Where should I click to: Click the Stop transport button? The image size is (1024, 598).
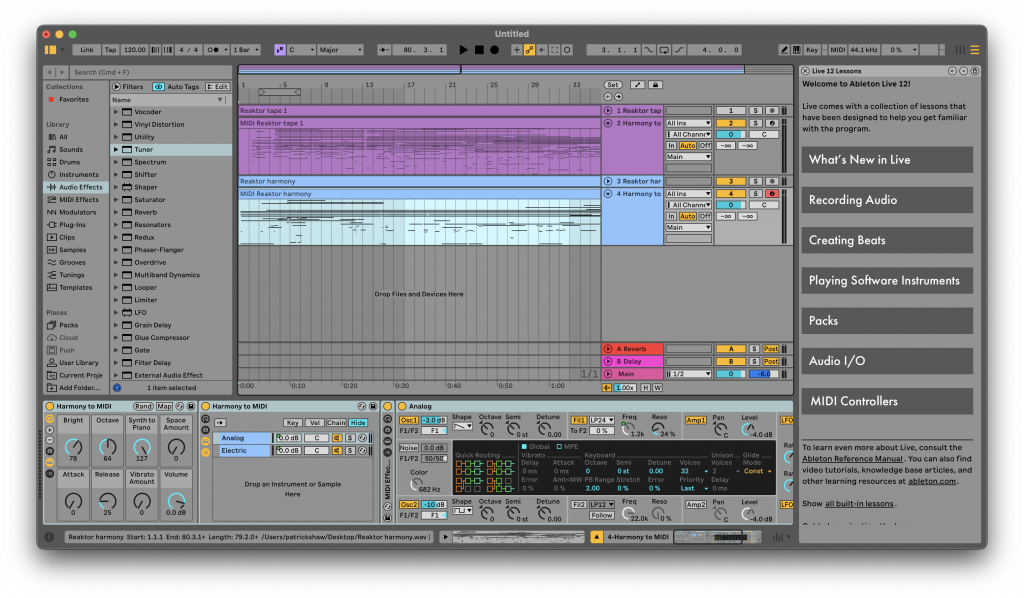coord(479,50)
